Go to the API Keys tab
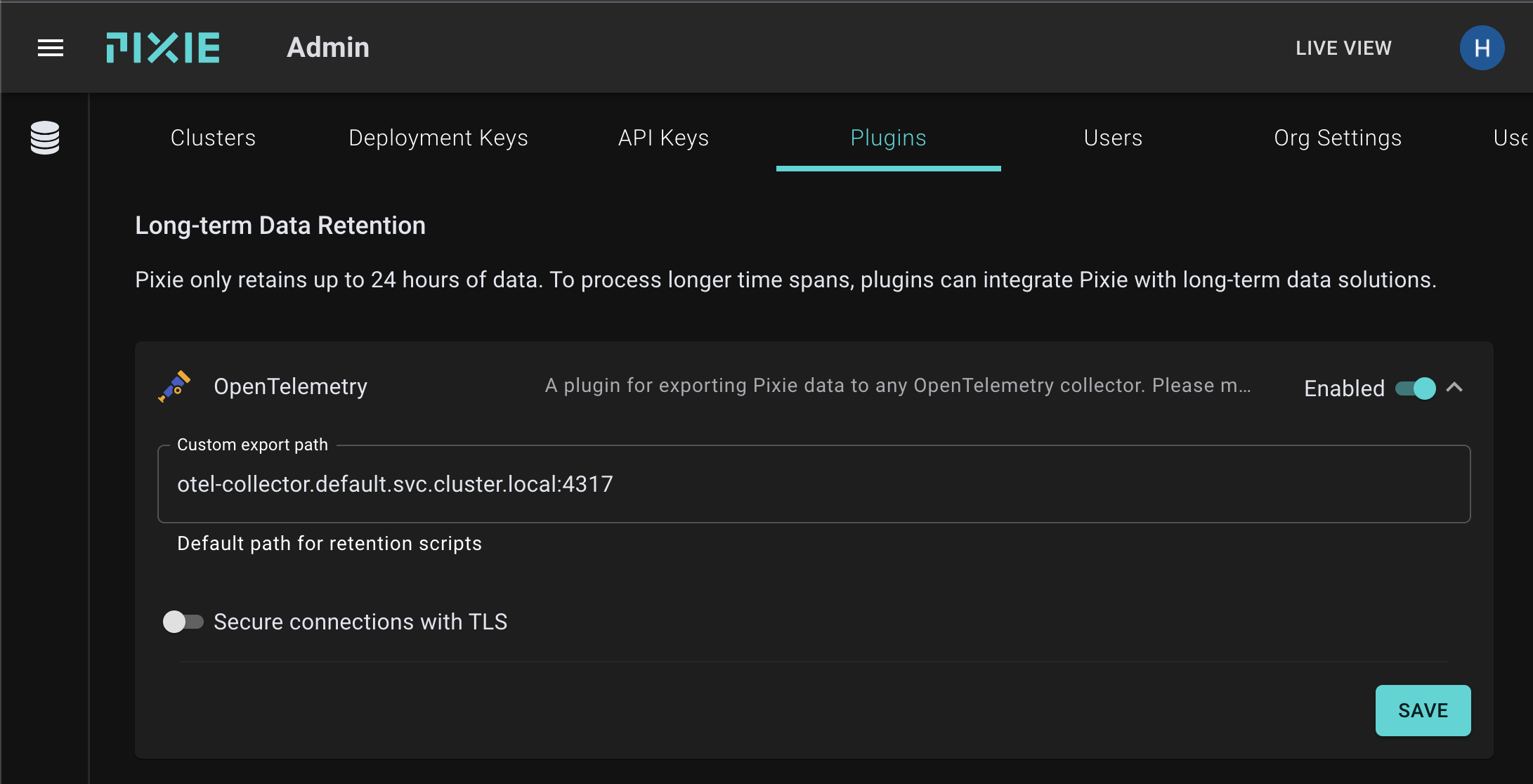1533x784 pixels. [663, 138]
